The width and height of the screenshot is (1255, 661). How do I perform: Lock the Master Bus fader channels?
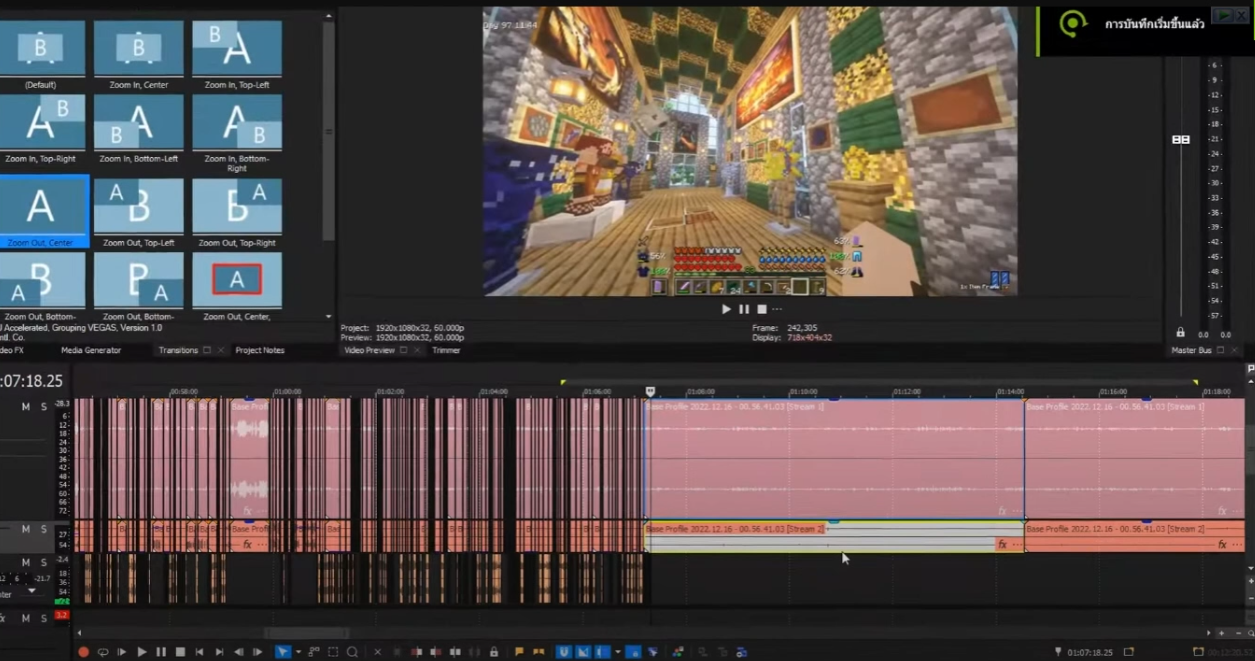(x=1180, y=333)
